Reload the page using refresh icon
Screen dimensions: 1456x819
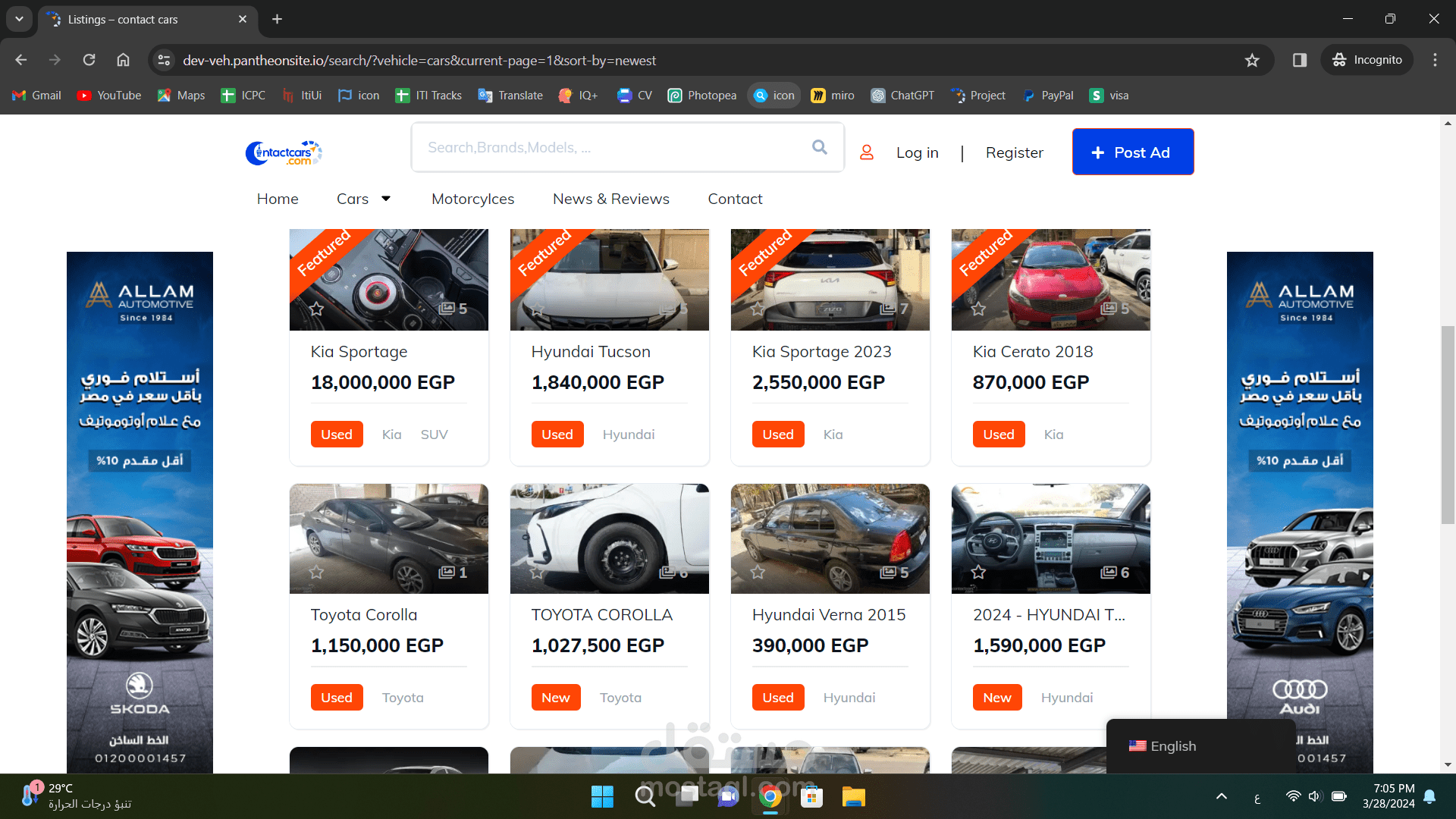89,60
